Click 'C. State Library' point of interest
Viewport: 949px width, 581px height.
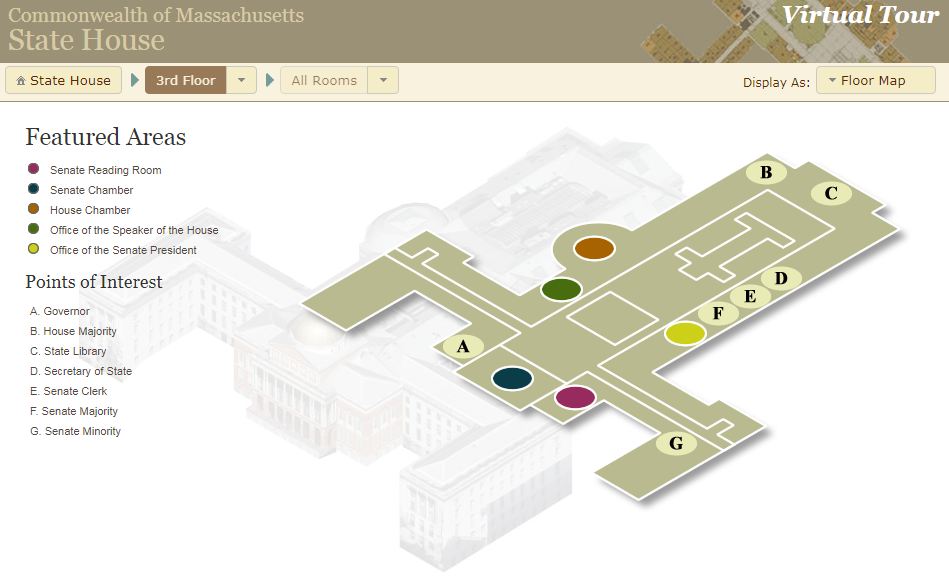point(68,351)
